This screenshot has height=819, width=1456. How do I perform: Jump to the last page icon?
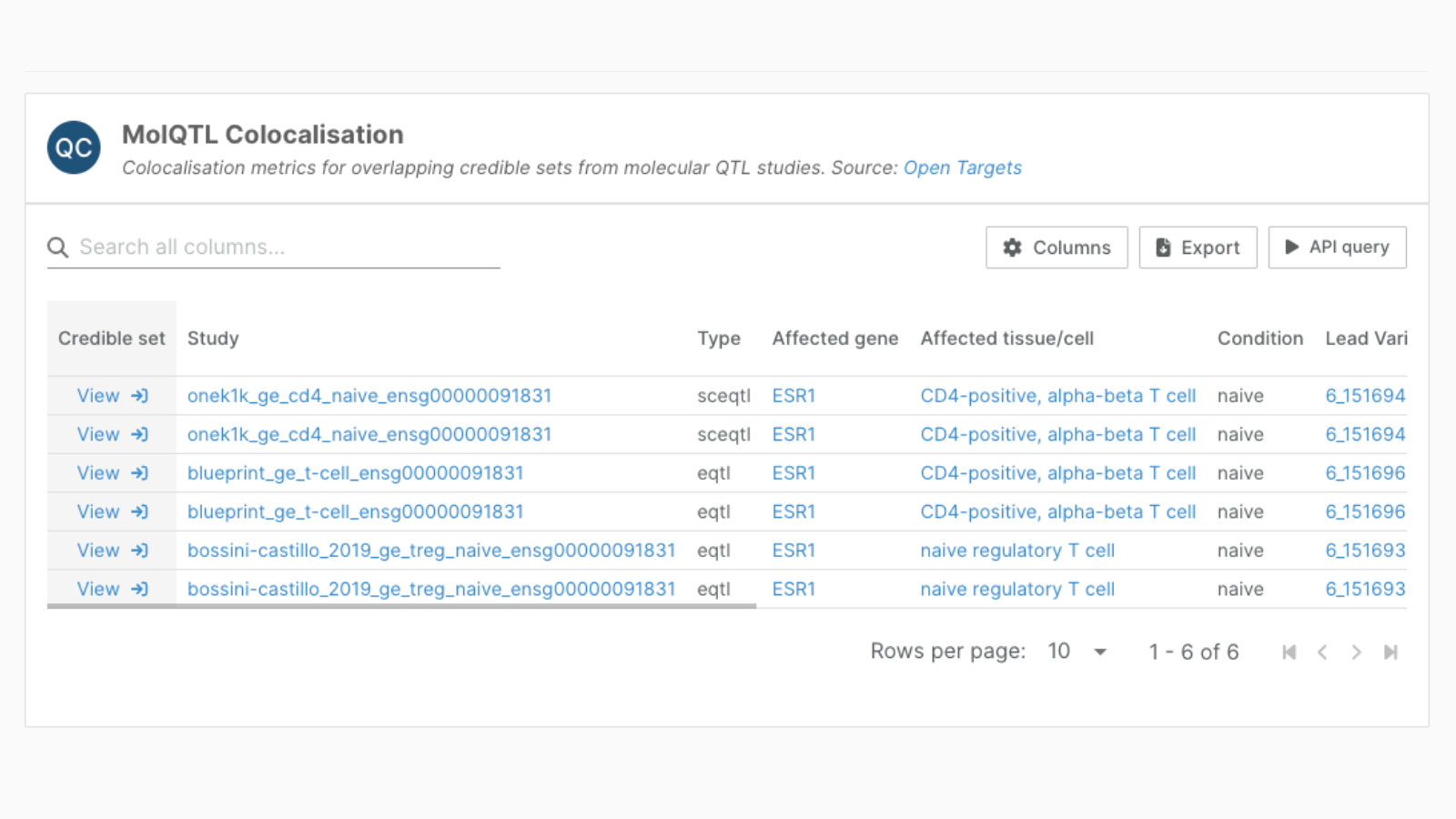tap(1390, 652)
